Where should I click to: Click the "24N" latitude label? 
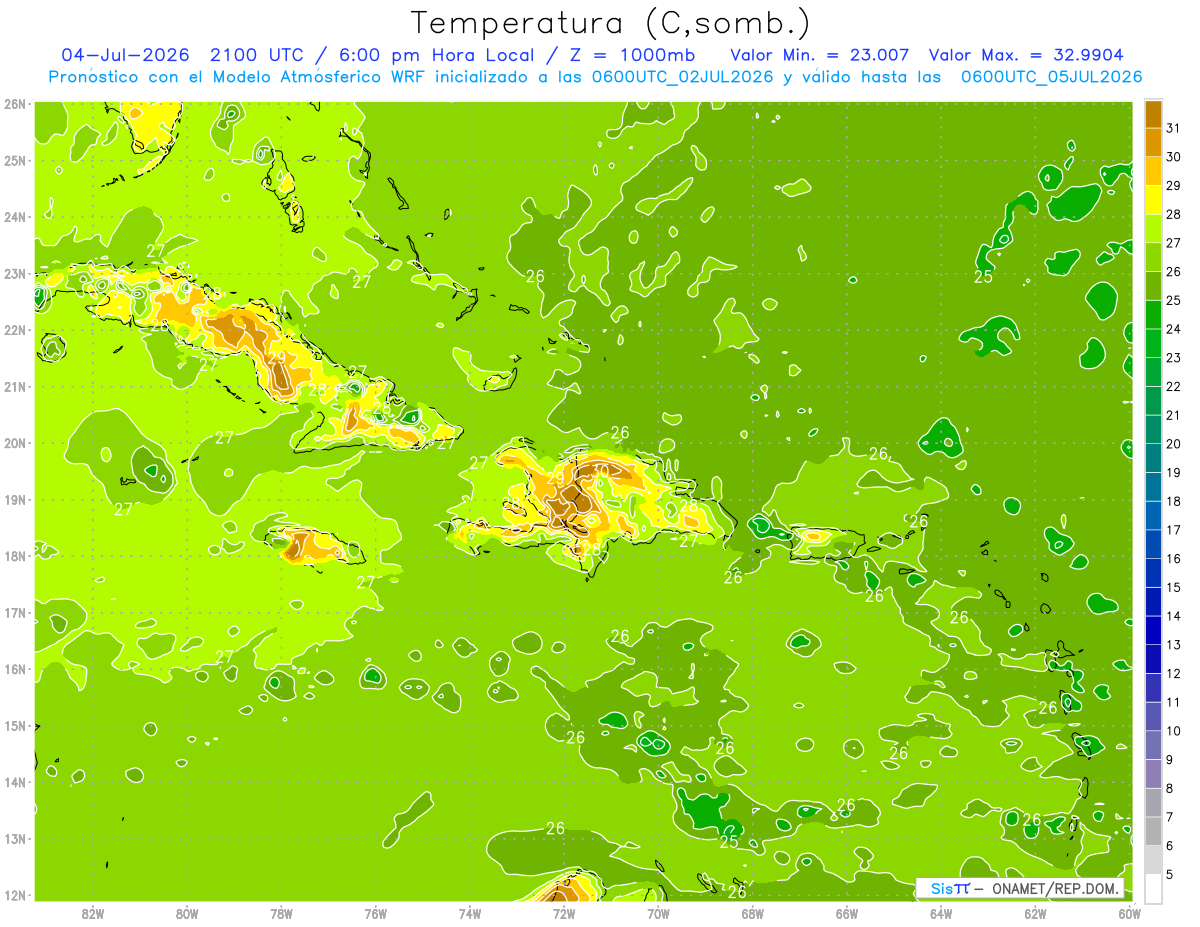pyautogui.click(x=15, y=217)
